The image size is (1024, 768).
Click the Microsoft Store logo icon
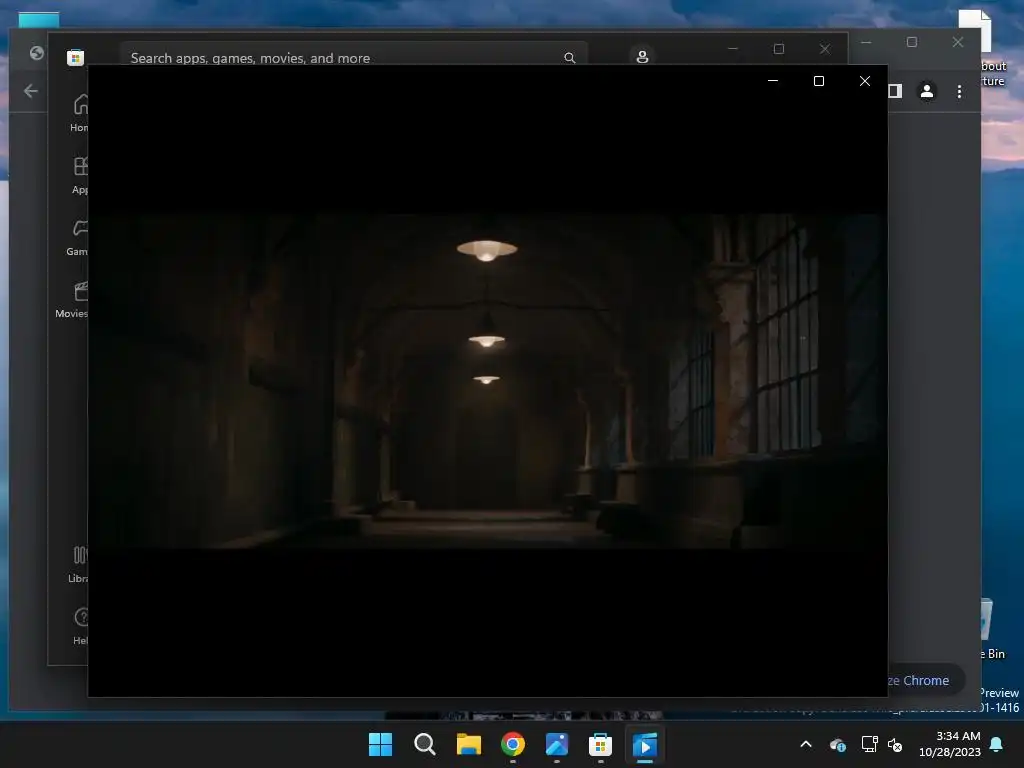tap(75, 57)
